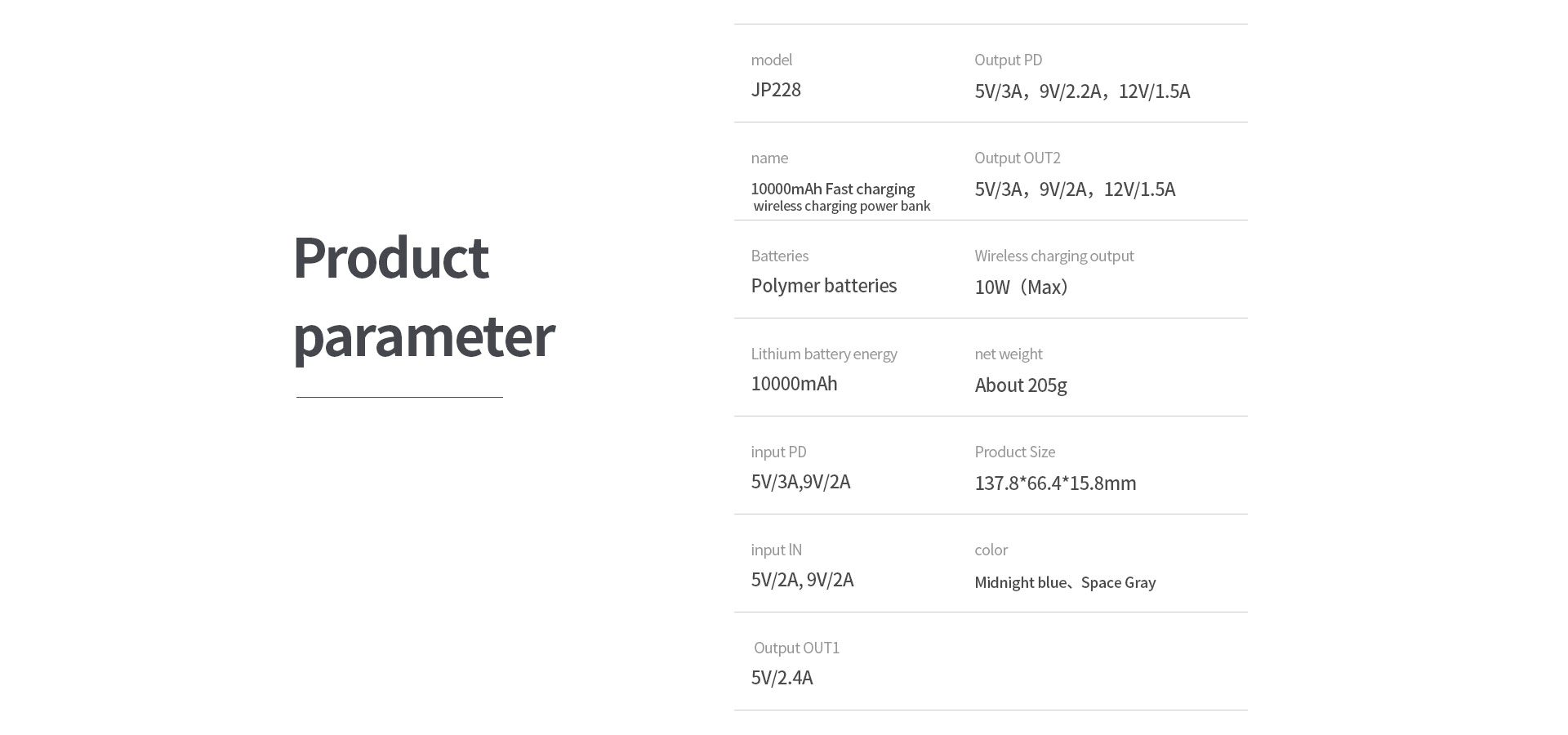The image size is (1568, 735).
Task: Click the 5V/3A,9V/2A input PD value
Action: [x=800, y=482]
